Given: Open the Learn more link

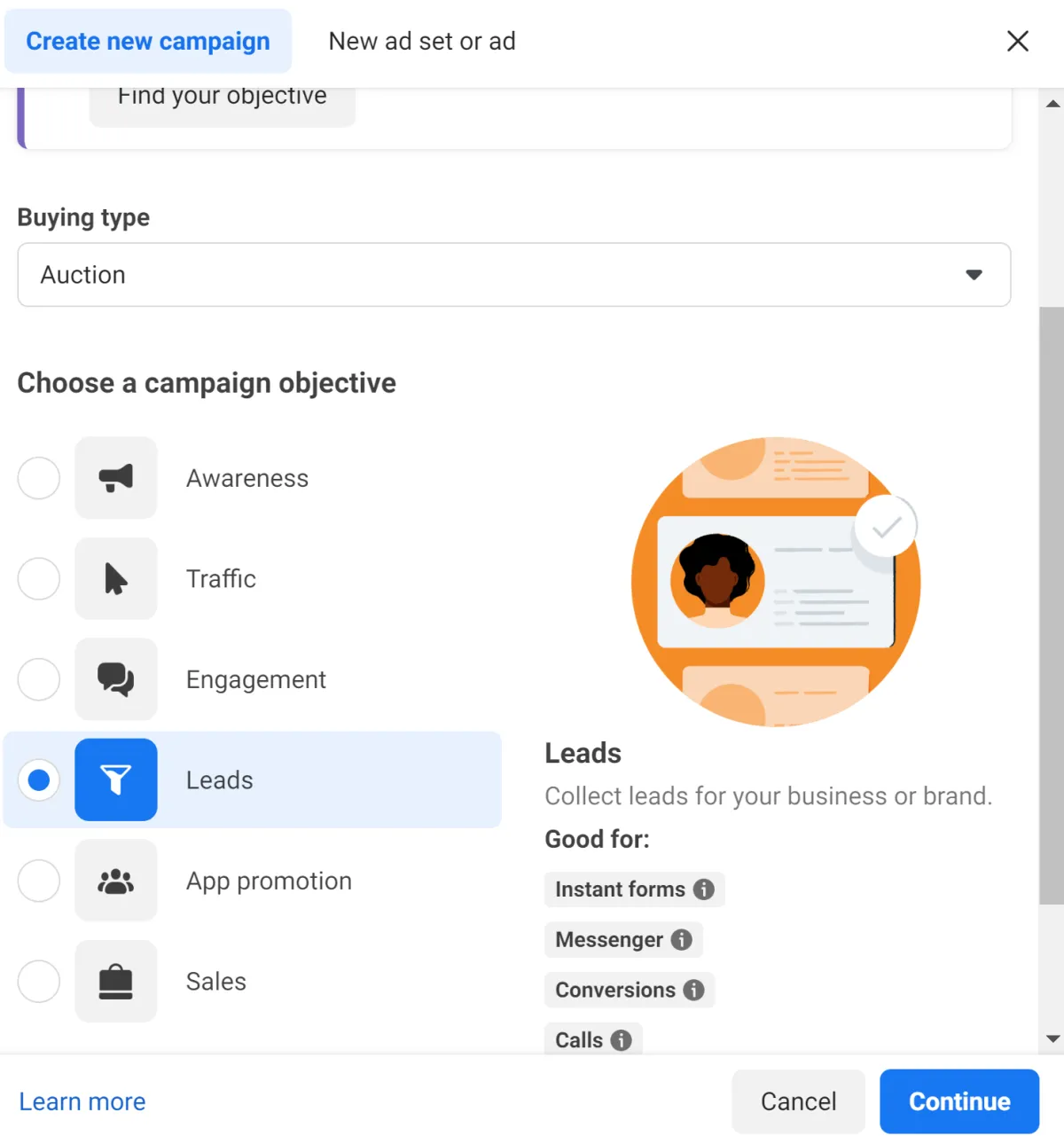Looking at the screenshot, I should tap(82, 1101).
